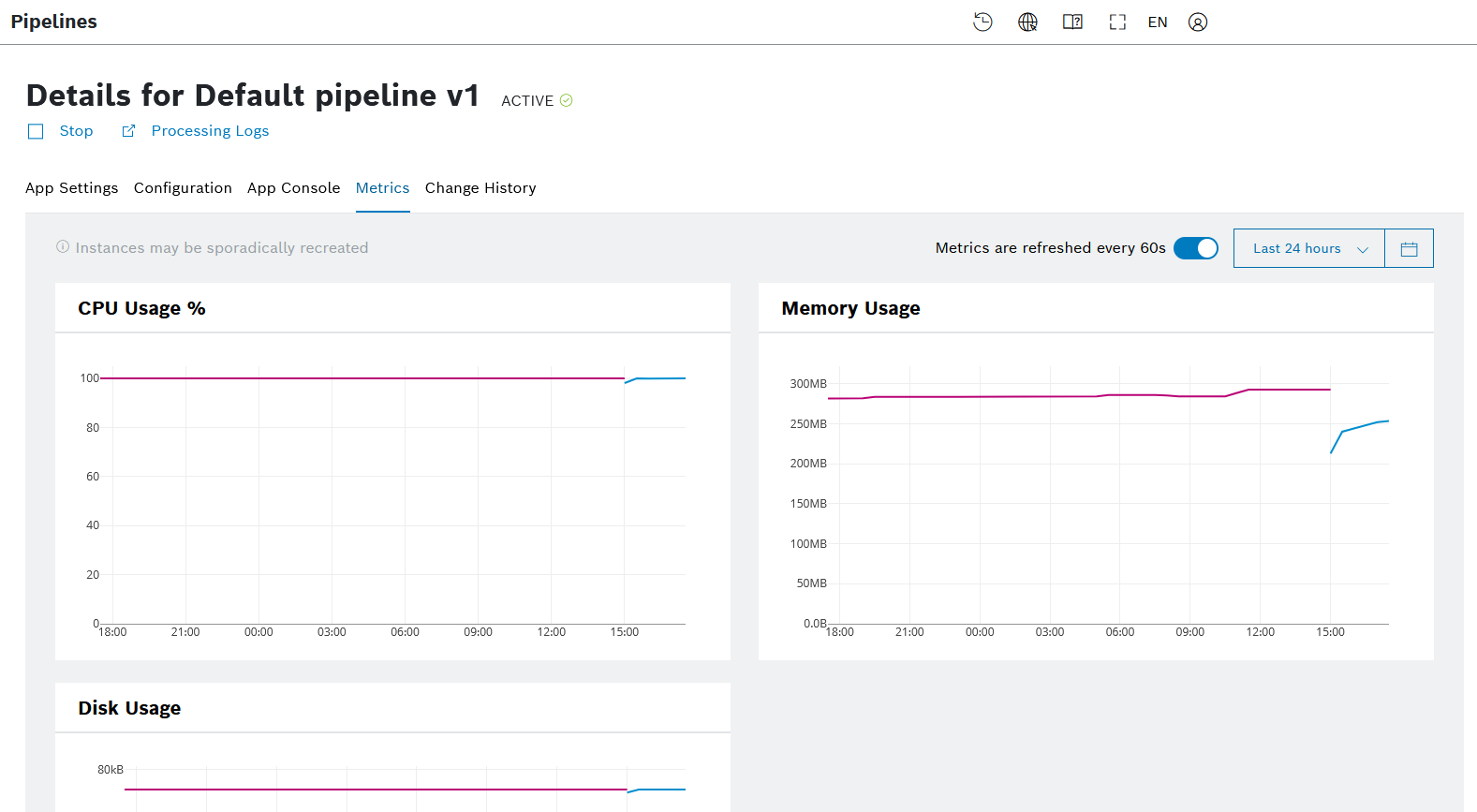Toggle fullscreen mode icon

1117,22
